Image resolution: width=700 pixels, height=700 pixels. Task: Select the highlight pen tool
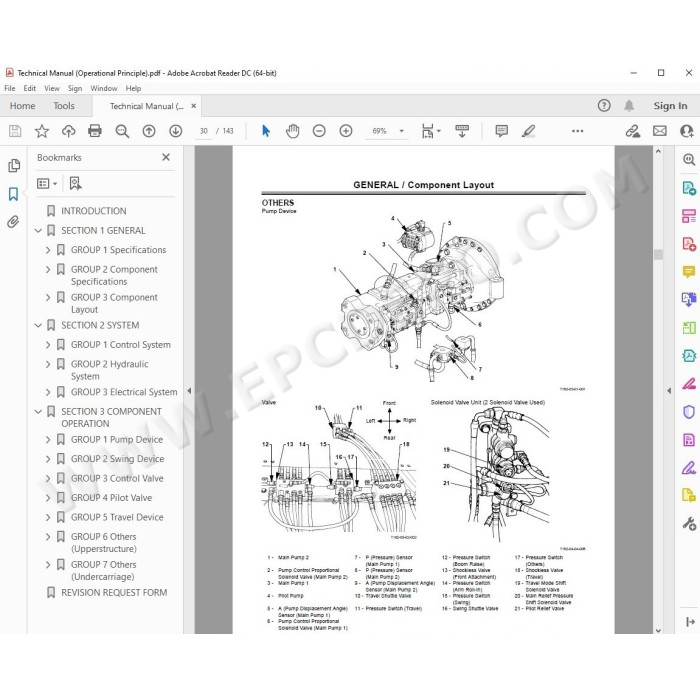coord(528,131)
